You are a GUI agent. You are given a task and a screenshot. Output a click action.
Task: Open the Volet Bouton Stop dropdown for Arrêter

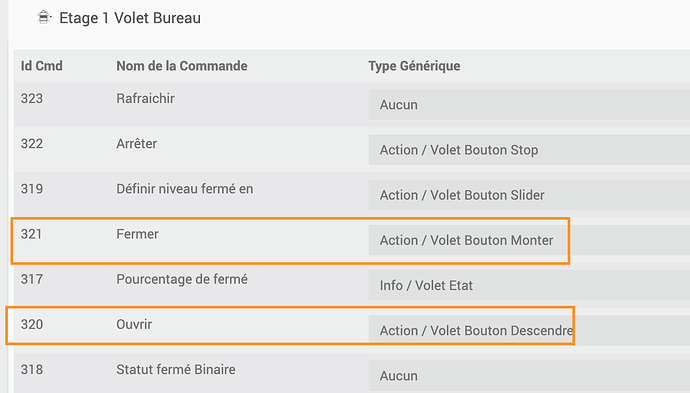click(x=529, y=150)
